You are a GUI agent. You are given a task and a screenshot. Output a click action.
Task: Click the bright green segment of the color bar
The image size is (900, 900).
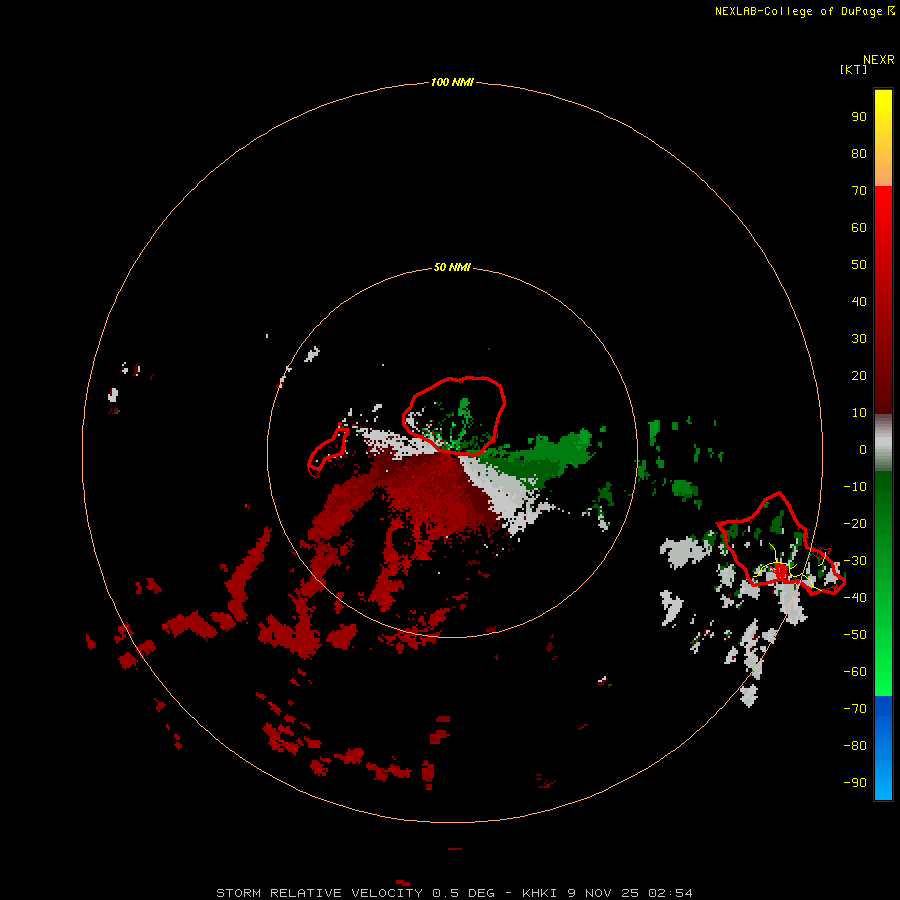883,584
